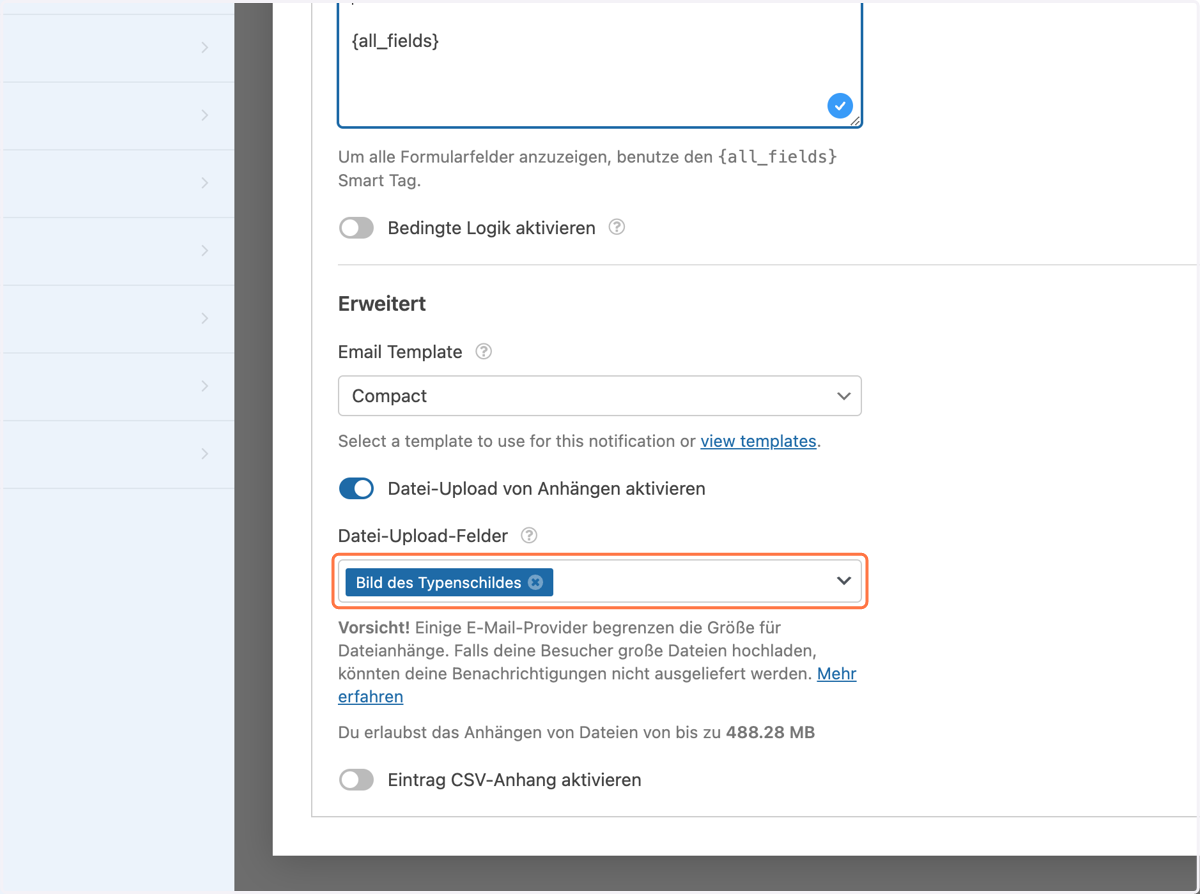This screenshot has height=894, width=1200.
Task: Open help tooltip for Bedingte Logik aktivieren
Action: point(617,227)
